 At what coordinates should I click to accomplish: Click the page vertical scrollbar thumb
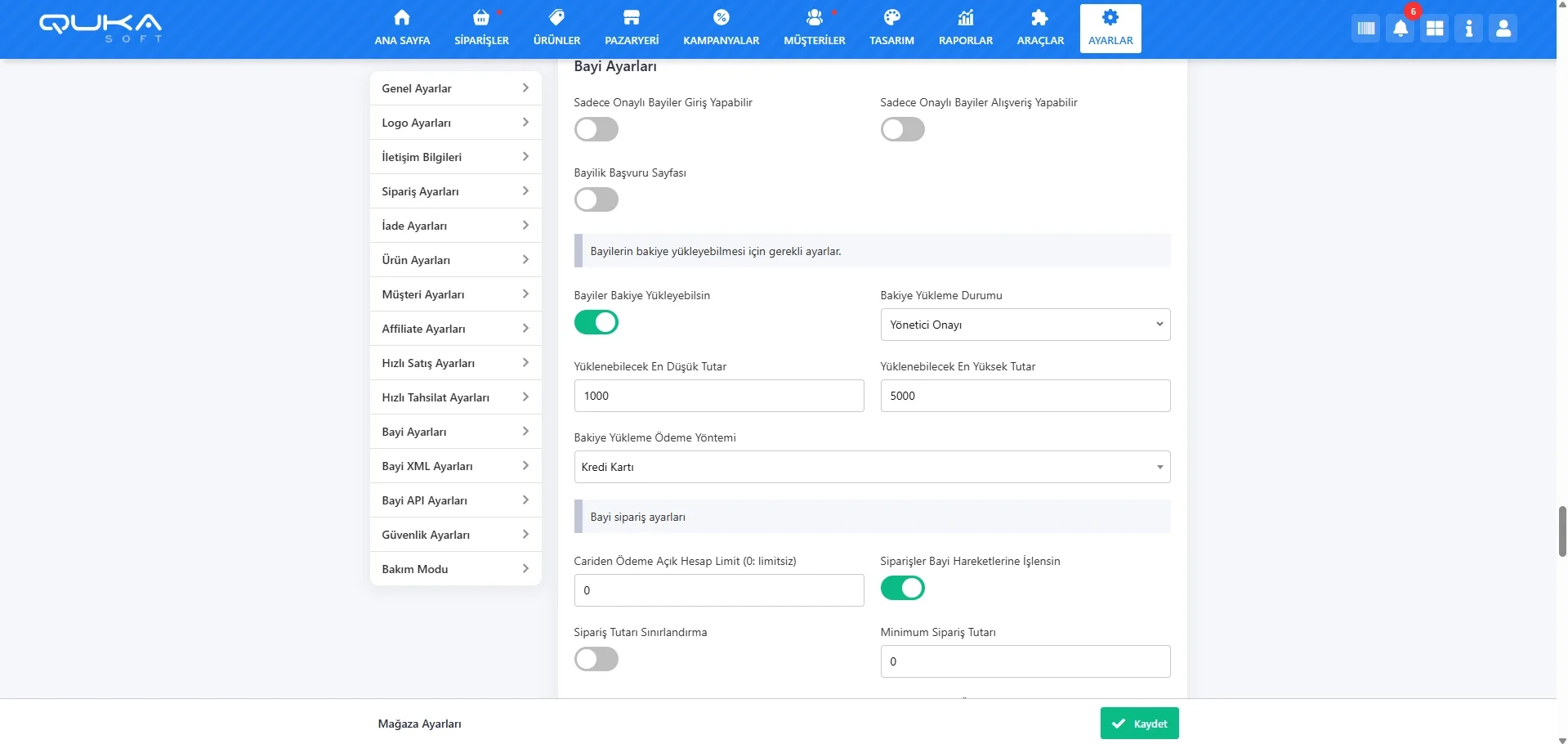click(x=1562, y=531)
